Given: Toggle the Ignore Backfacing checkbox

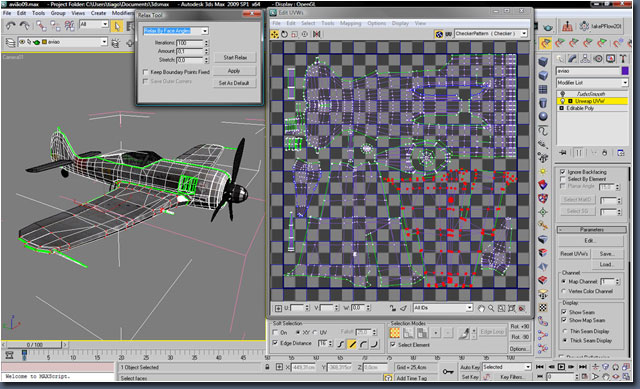Looking at the screenshot, I should [x=563, y=172].
